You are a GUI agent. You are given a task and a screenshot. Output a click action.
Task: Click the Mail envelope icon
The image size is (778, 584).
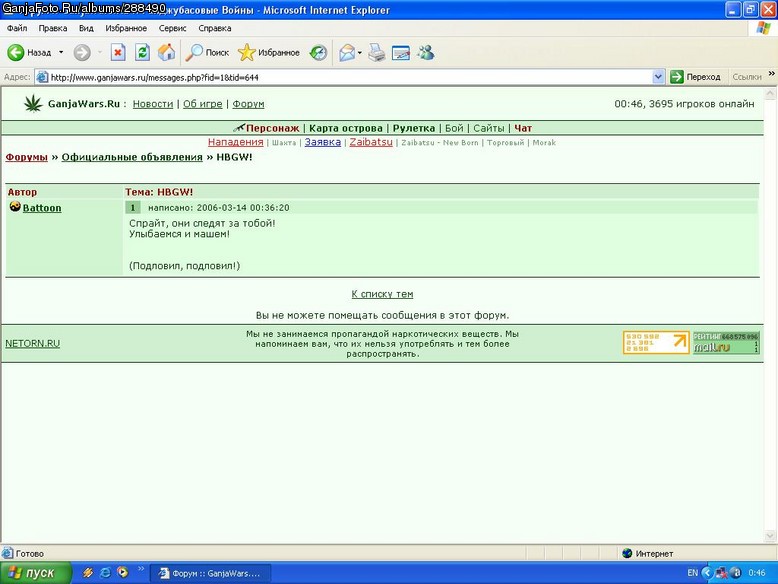click(347, 53)
